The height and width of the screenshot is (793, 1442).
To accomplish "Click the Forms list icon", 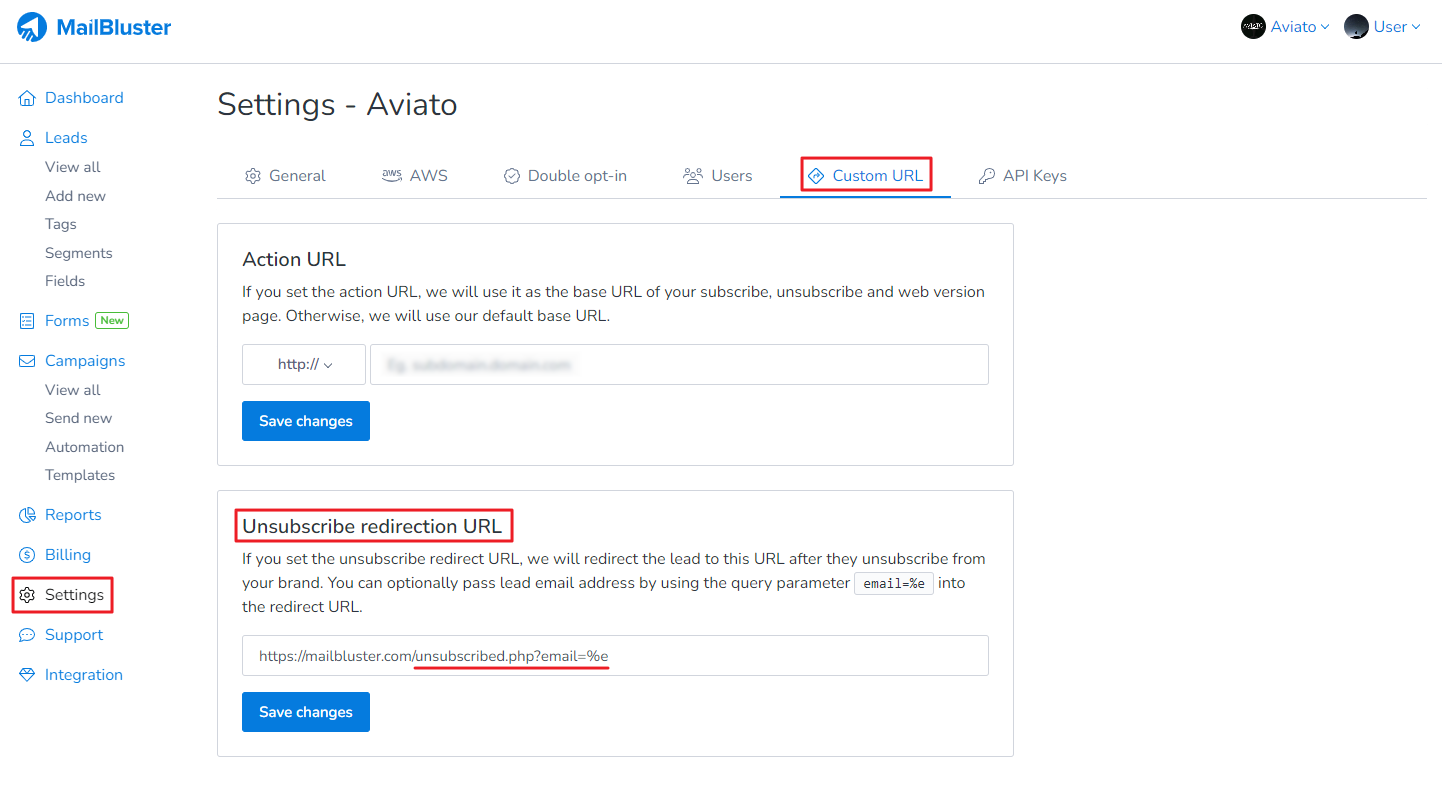I will point(27,321).
